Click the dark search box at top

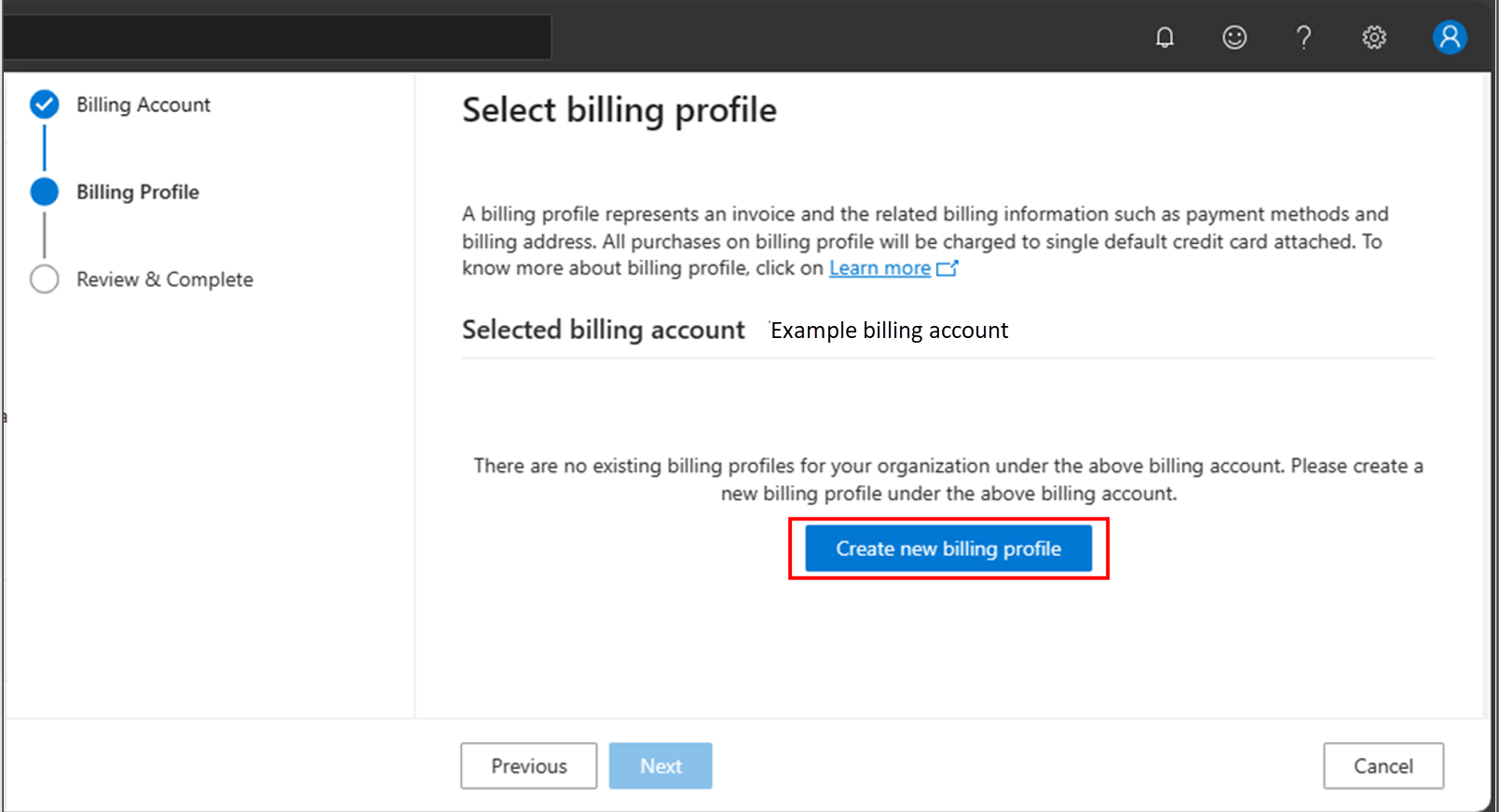(x=278, y=37)
